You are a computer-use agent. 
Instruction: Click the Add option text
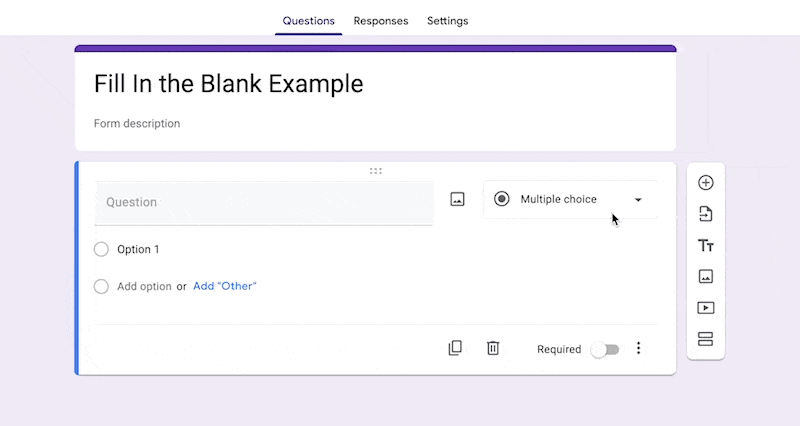144,287
